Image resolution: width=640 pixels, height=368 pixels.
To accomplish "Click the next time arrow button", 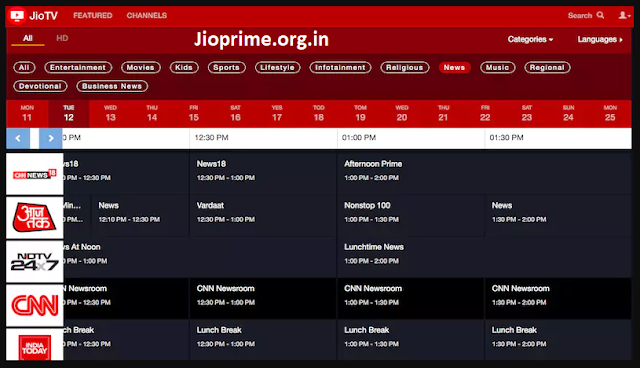I will [50, 138].
